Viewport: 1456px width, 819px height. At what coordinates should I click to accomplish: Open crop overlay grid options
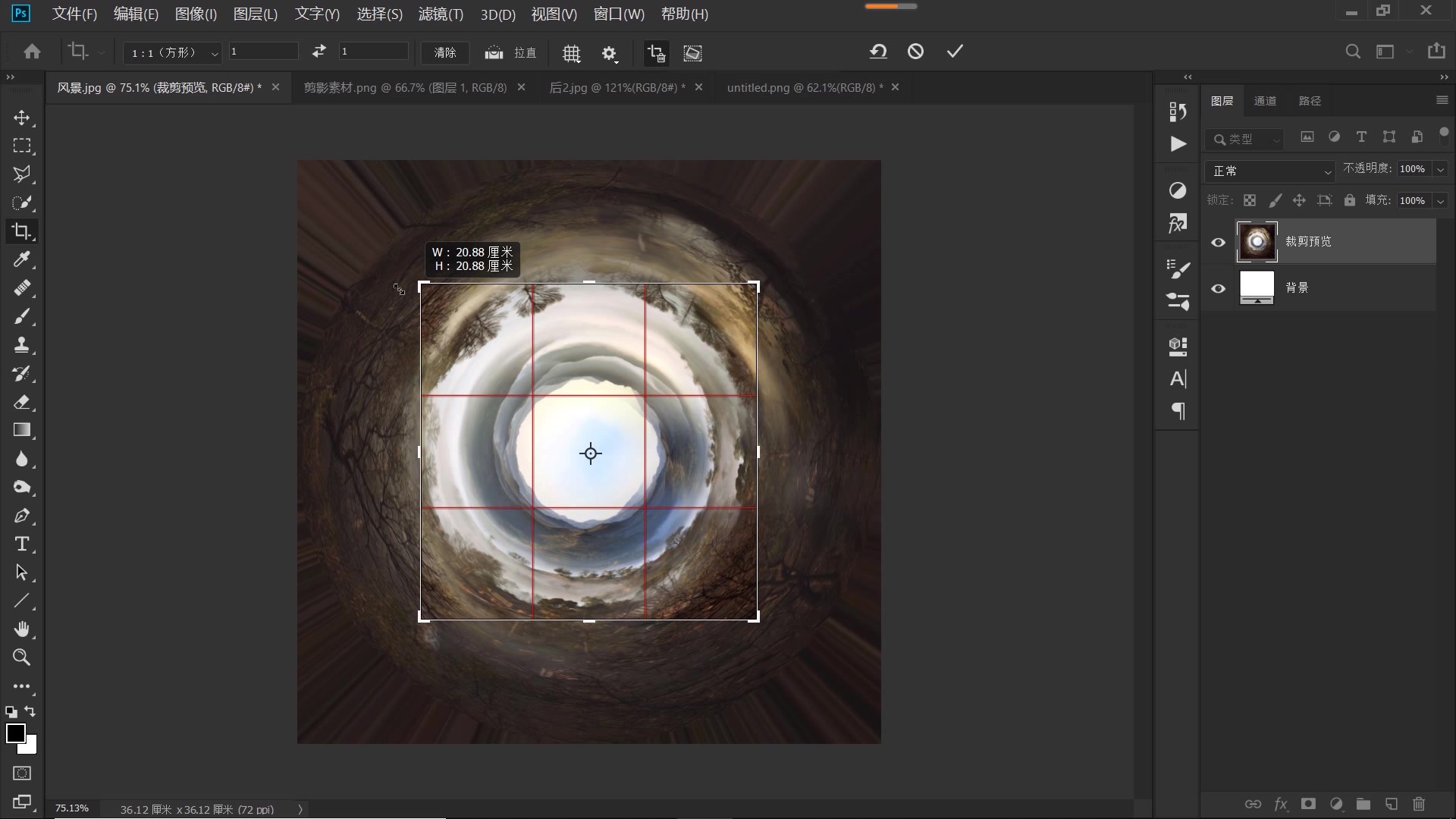point(571,53)
